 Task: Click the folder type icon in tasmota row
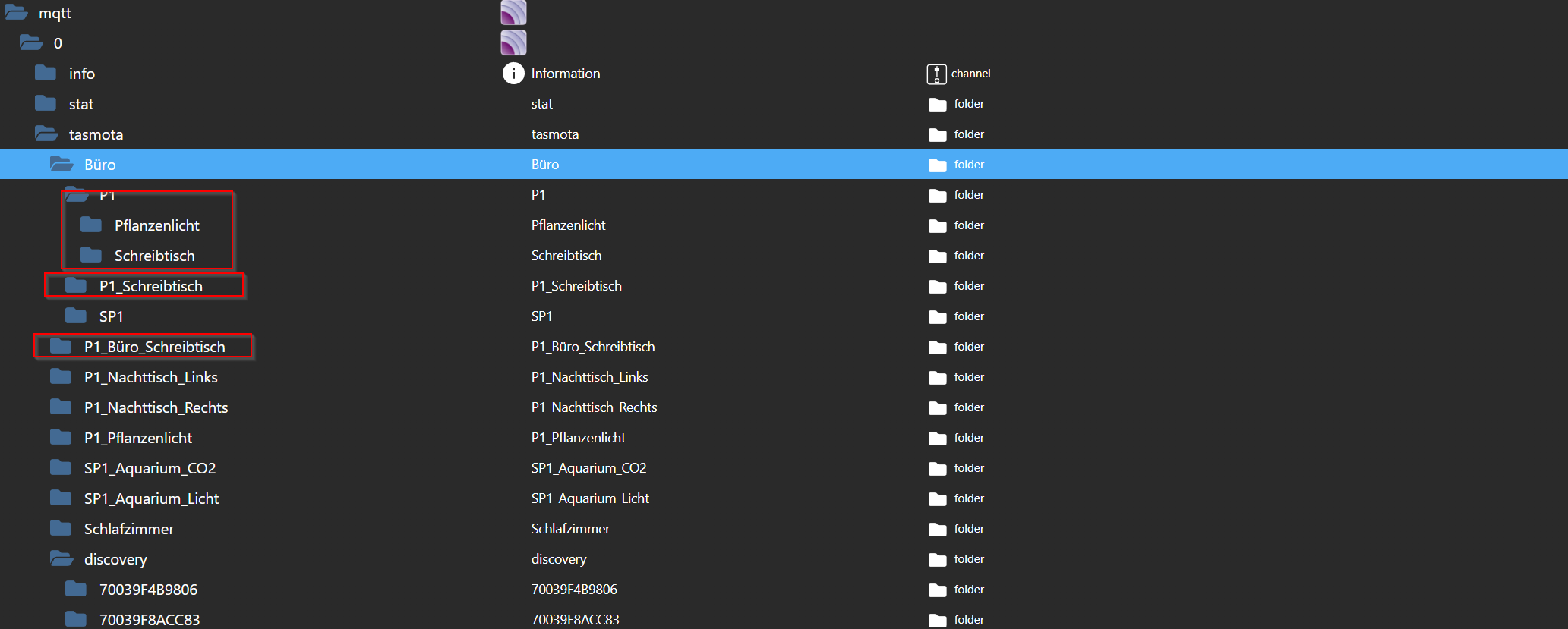tap(937, 134)
